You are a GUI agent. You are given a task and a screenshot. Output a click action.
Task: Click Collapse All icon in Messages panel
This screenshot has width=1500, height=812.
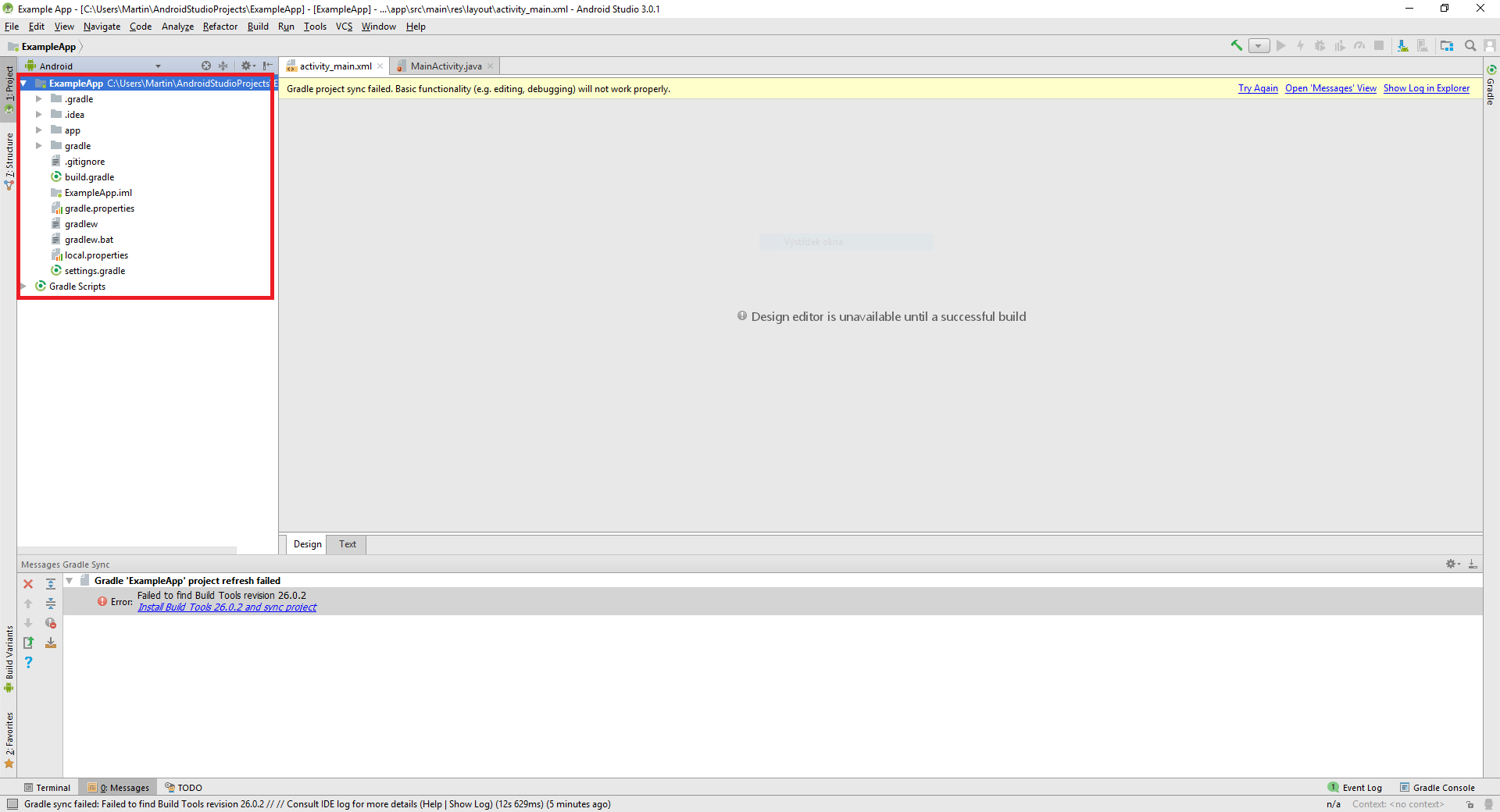click(x=51, y=604)
